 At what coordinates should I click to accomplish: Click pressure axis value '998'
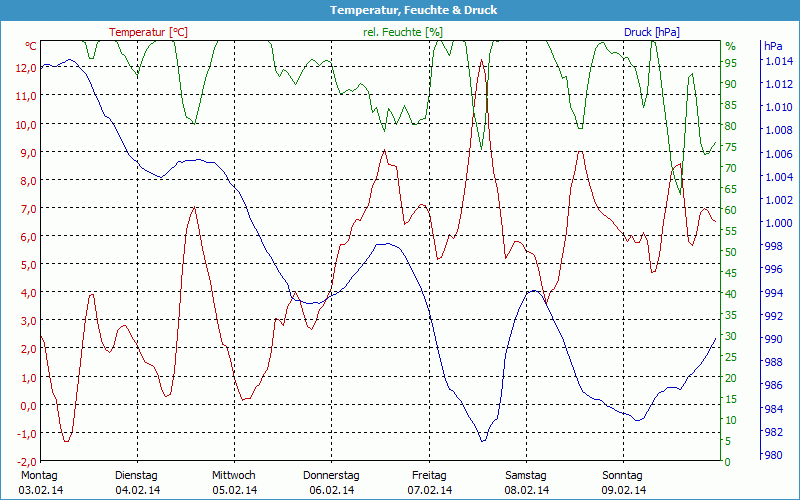click(774, 246)
